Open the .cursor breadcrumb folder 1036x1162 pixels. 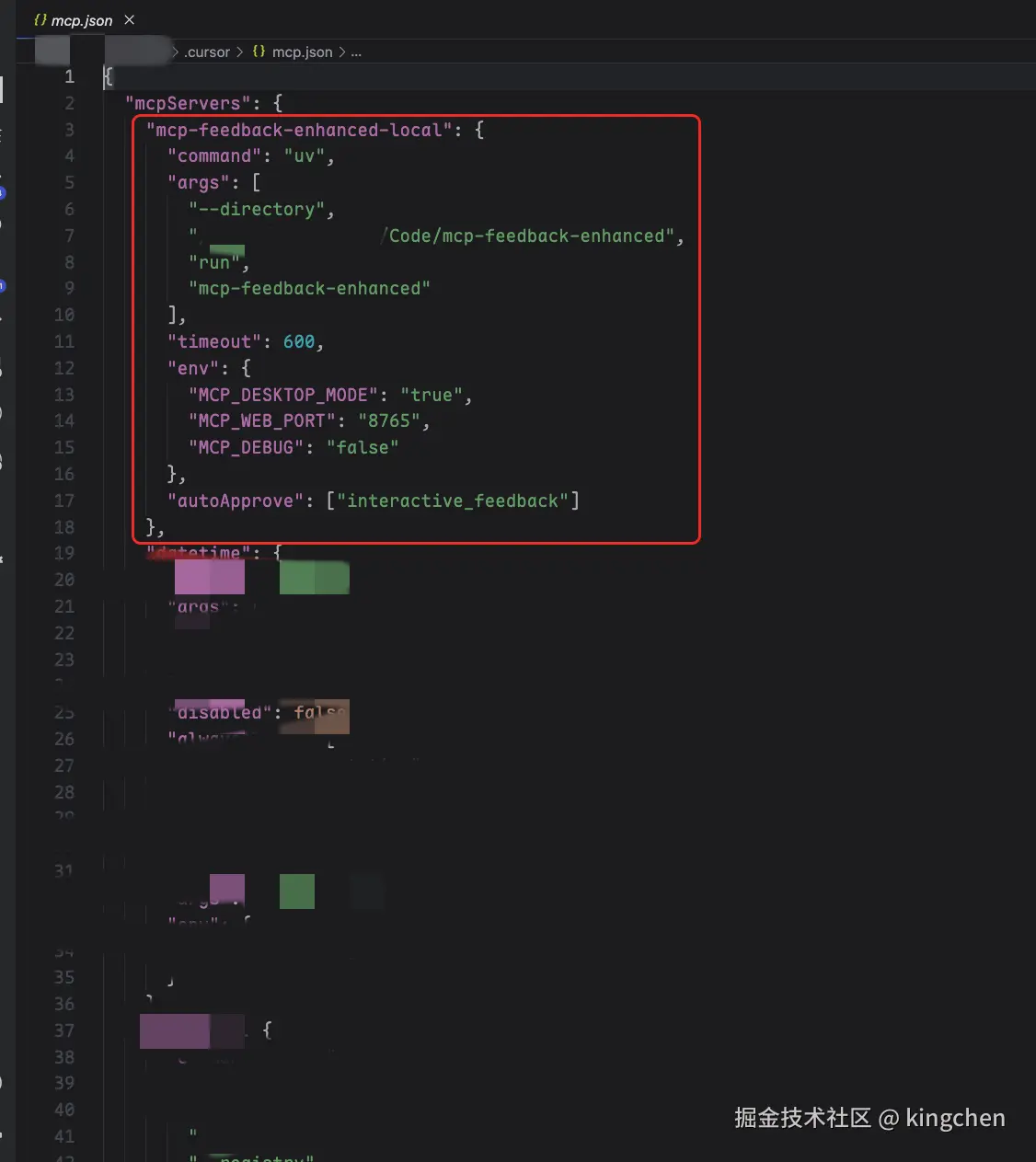(x=207, y=52)
